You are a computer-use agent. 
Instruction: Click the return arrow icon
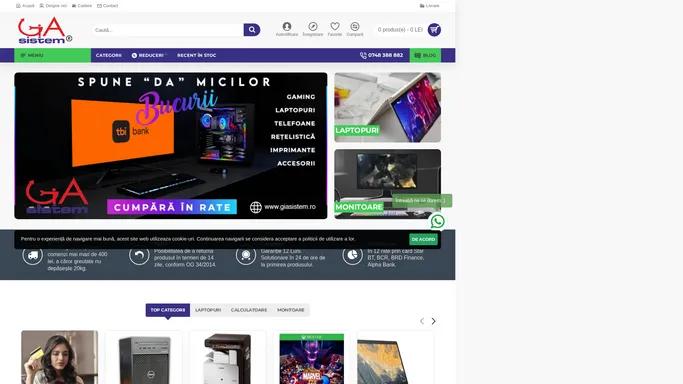[x=139, y=255]
